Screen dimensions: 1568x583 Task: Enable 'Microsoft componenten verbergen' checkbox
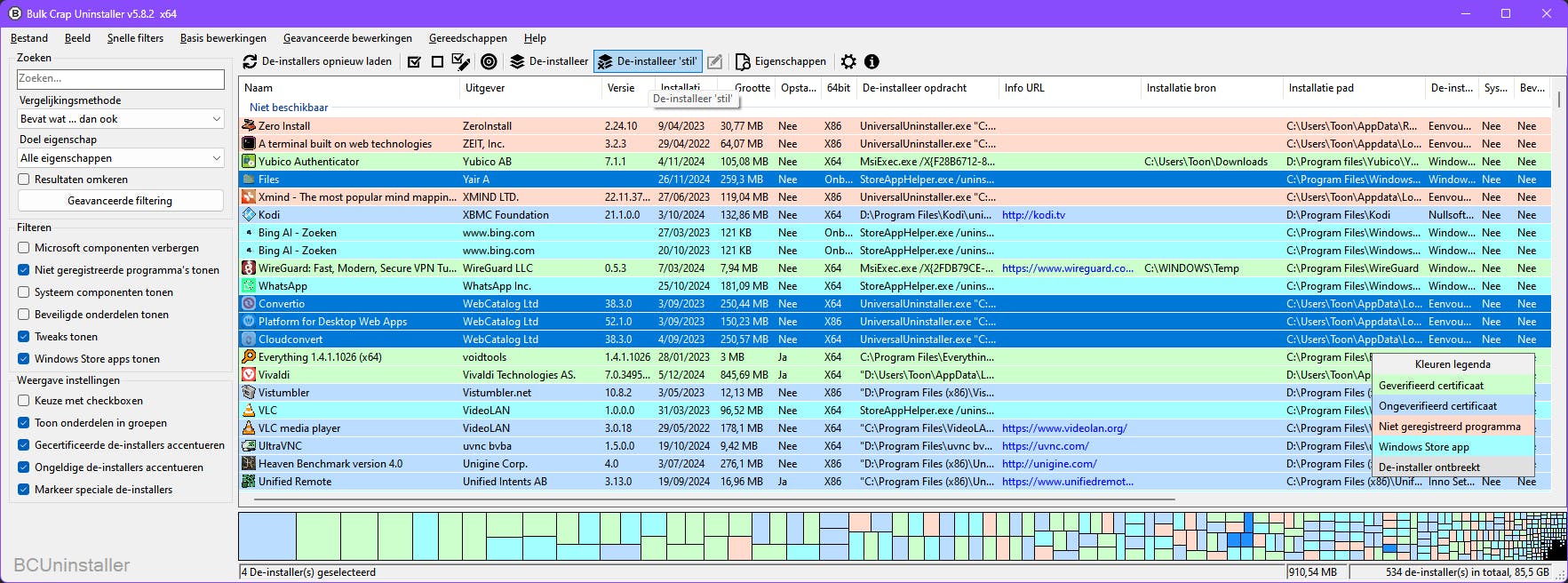pyautogui.click(x=24, y=248)
